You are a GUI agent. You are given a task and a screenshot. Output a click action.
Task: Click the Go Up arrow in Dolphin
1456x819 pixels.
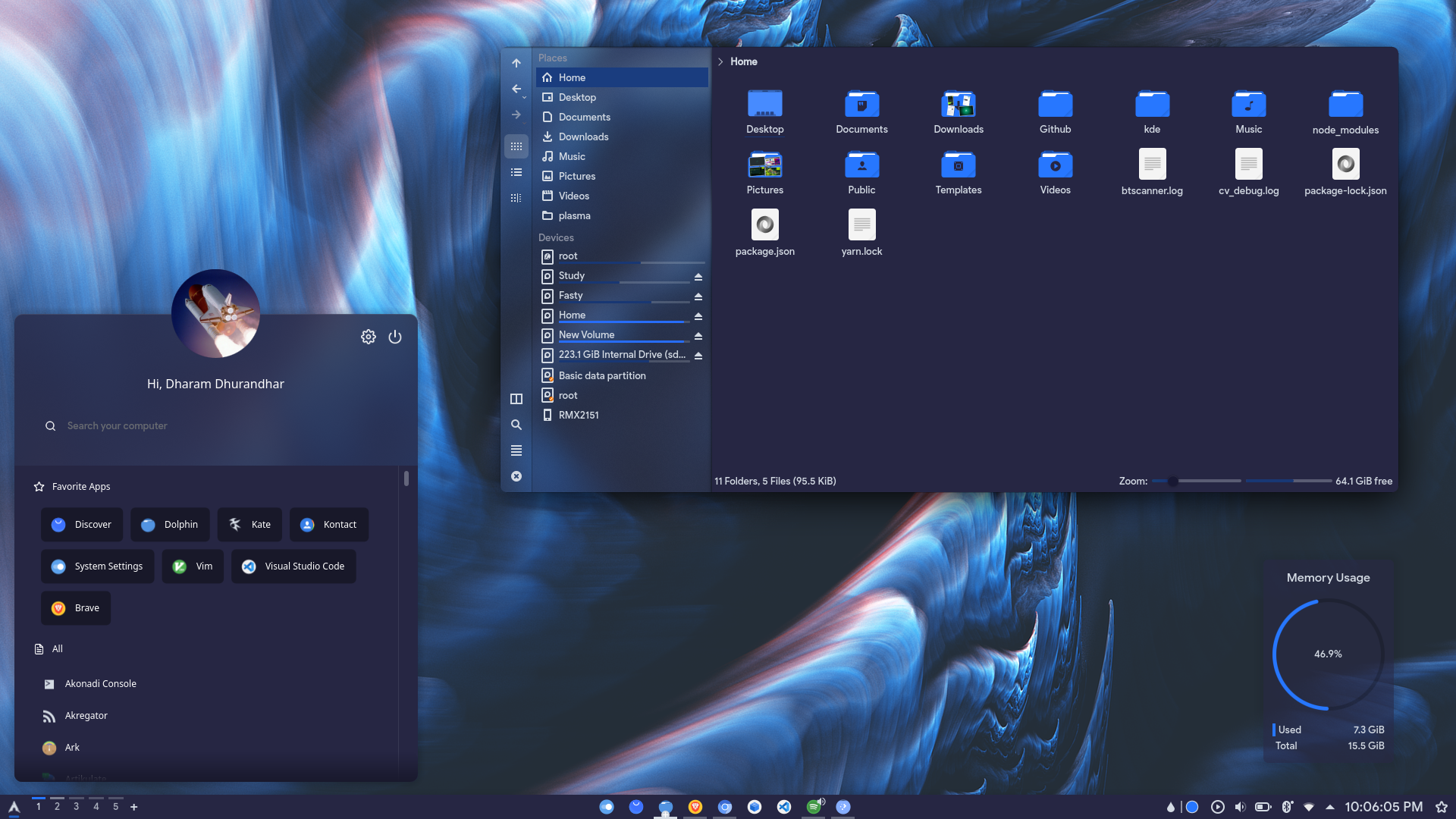pyautogui.click(x=516, y=63)
